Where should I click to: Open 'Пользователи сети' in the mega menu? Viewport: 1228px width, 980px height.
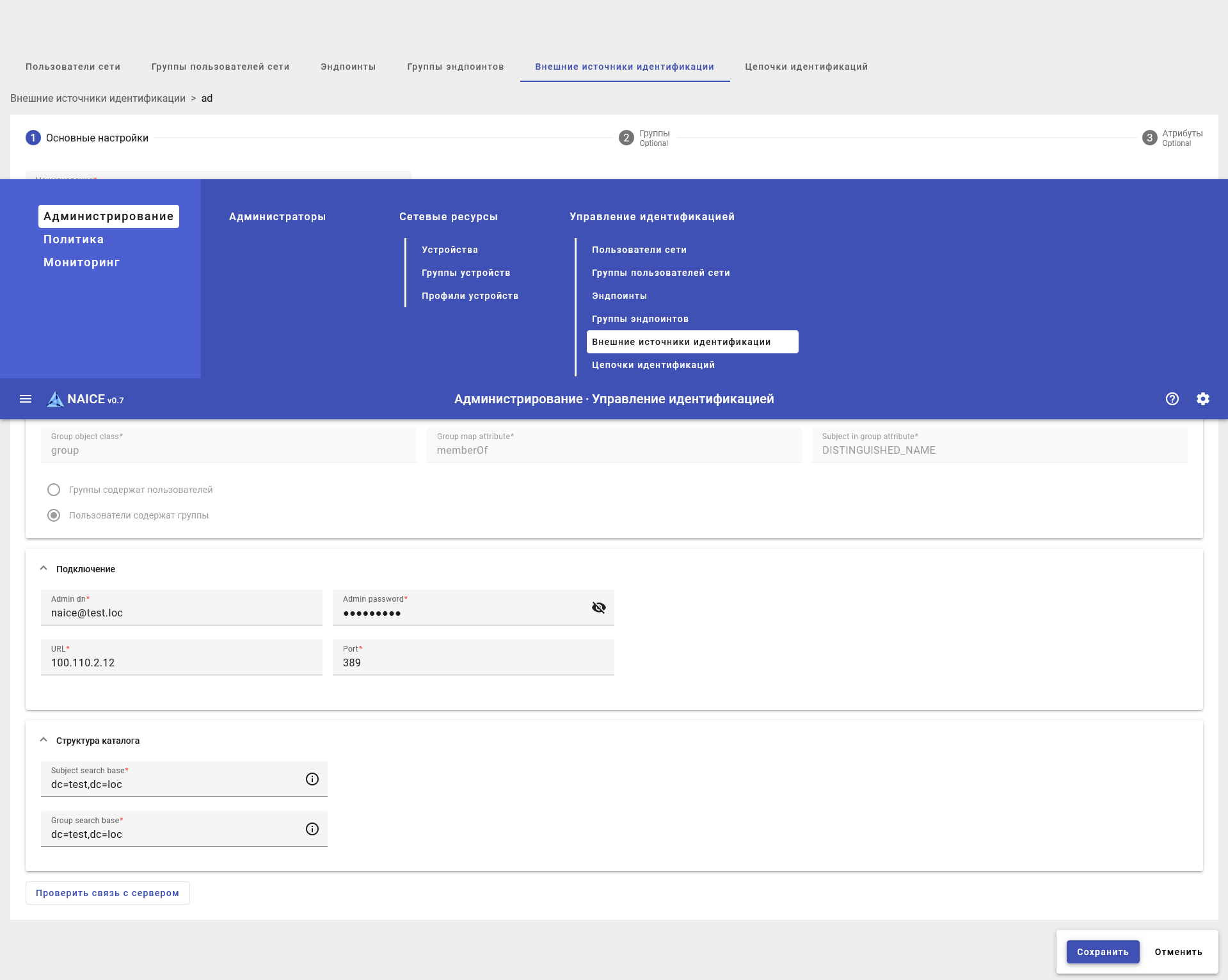tap(639, 250)
